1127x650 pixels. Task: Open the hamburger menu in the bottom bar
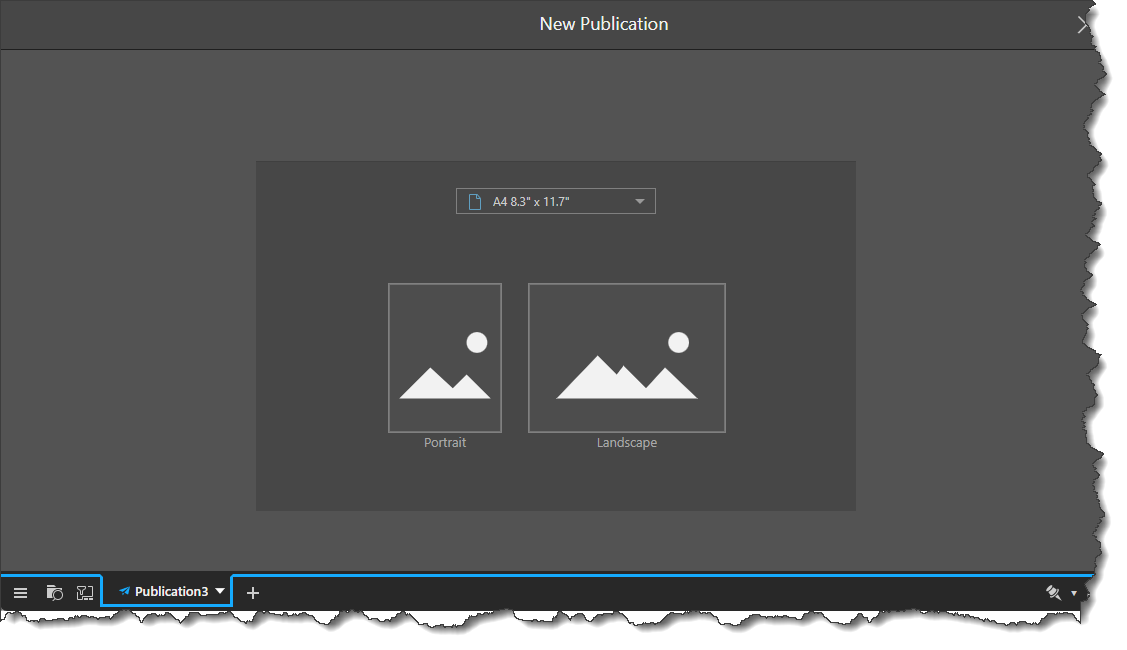[20, 593]
